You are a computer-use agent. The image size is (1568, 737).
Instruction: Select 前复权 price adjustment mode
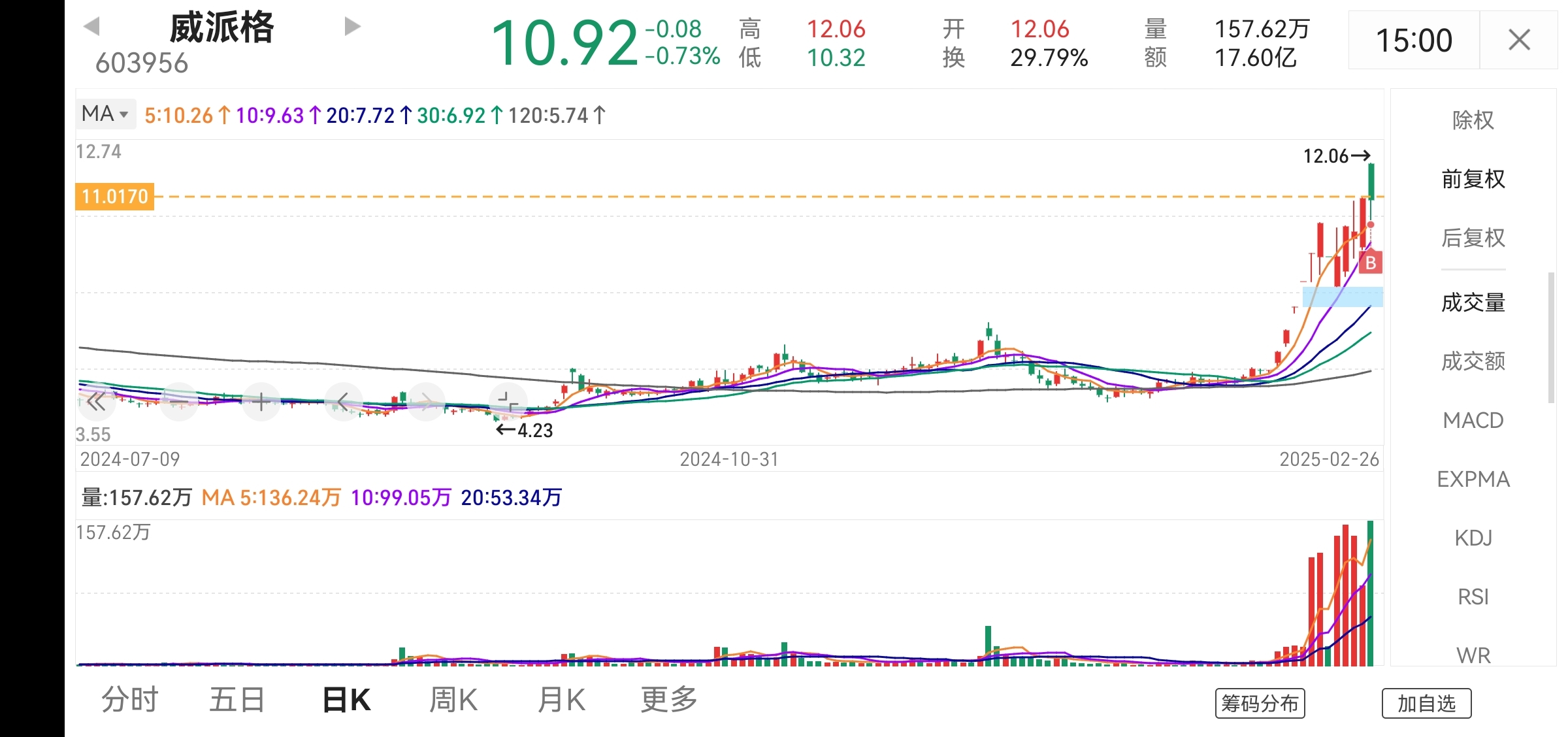1473,179
